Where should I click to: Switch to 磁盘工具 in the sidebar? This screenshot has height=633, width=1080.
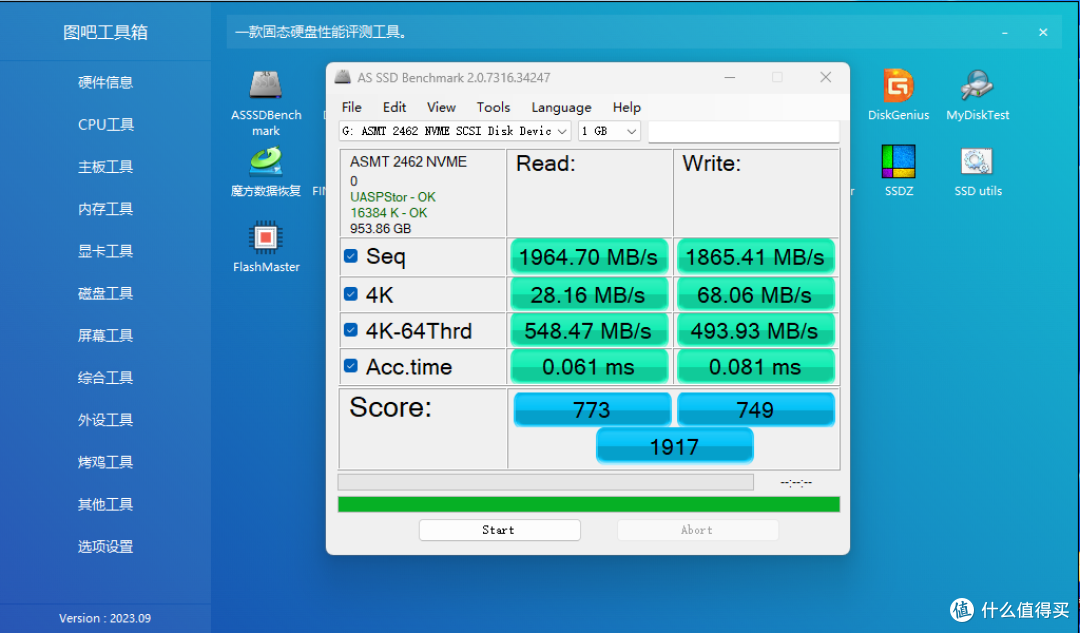tap(105, 293)
